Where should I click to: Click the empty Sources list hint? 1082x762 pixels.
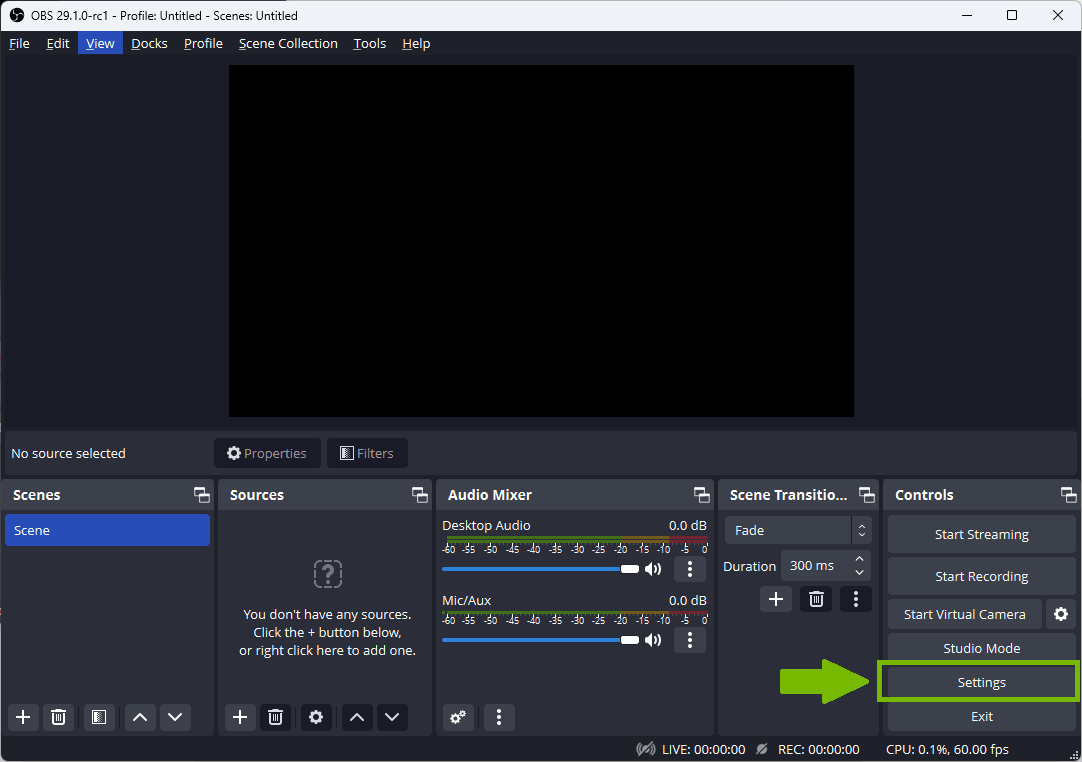click(327, 632)
